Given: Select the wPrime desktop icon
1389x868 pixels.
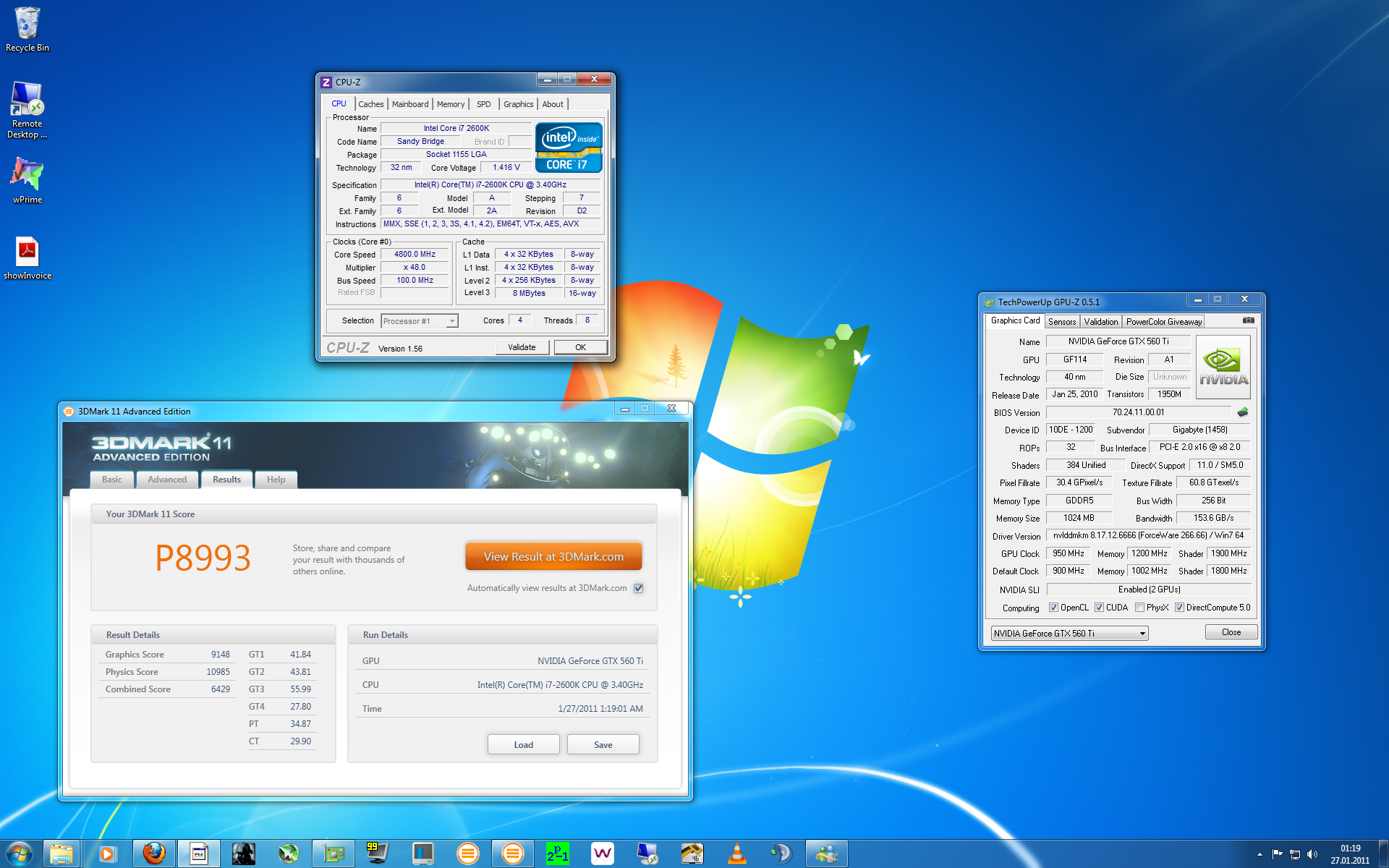Looking at the screenshot, I should (27, 180).
